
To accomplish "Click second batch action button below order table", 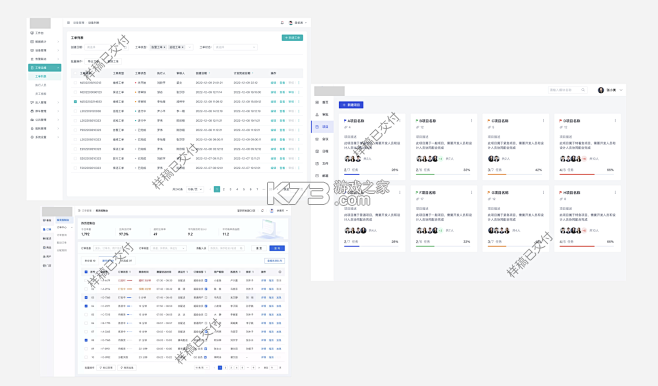I will [127, 368].
